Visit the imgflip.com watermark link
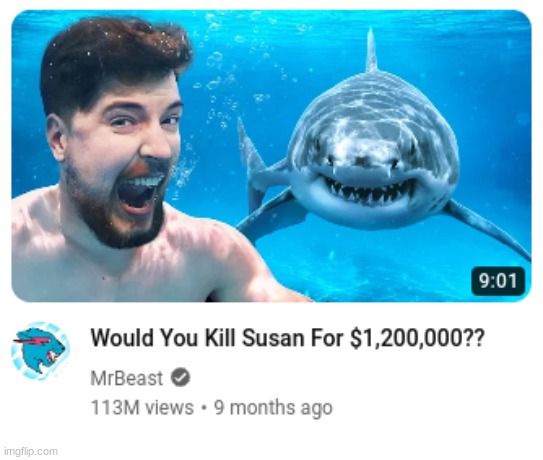This screenshot has width=543, height=460. [x=31, y=451]
